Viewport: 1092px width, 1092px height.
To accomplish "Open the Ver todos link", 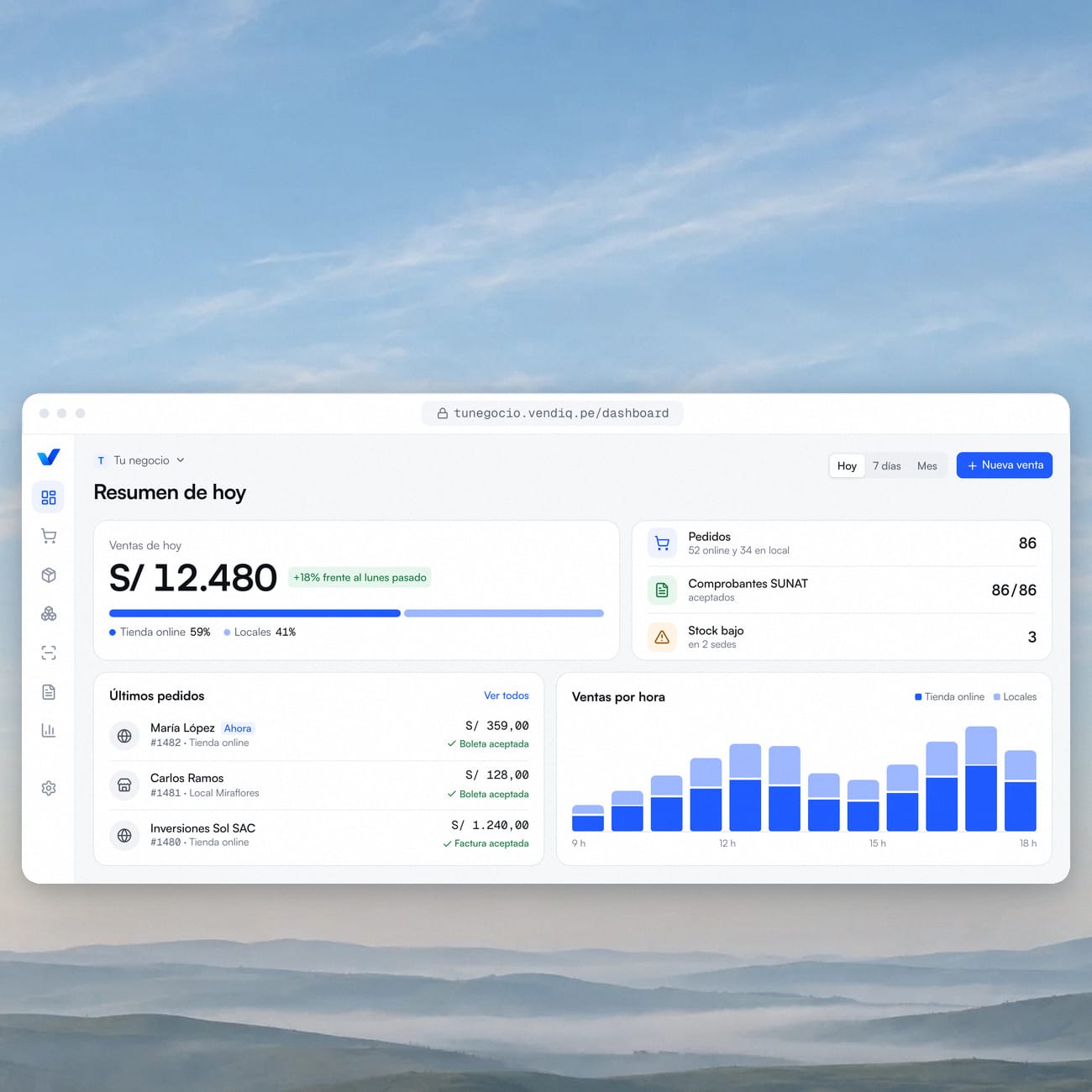I will click(507, 696).
